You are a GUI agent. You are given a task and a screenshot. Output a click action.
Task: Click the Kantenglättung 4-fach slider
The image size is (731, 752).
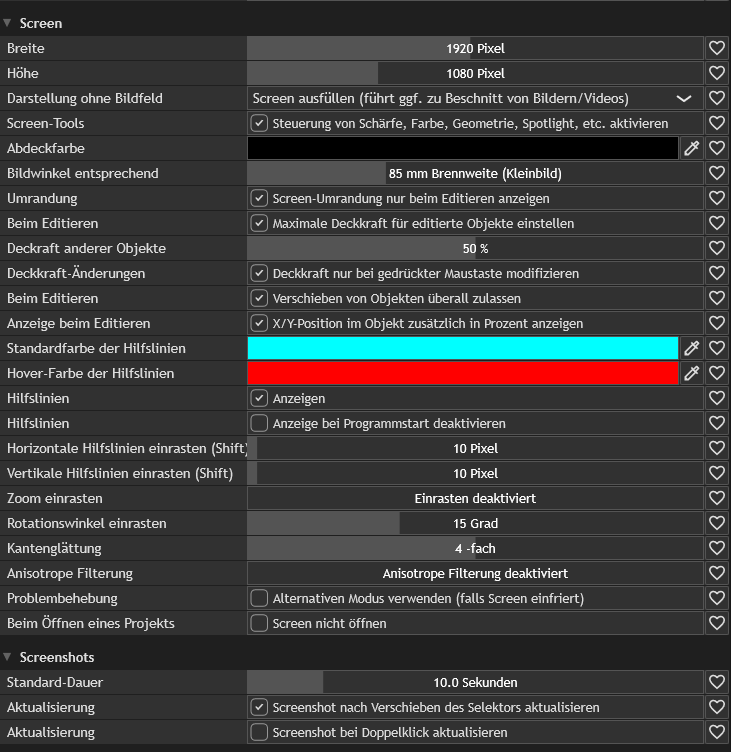pos(475,548)
